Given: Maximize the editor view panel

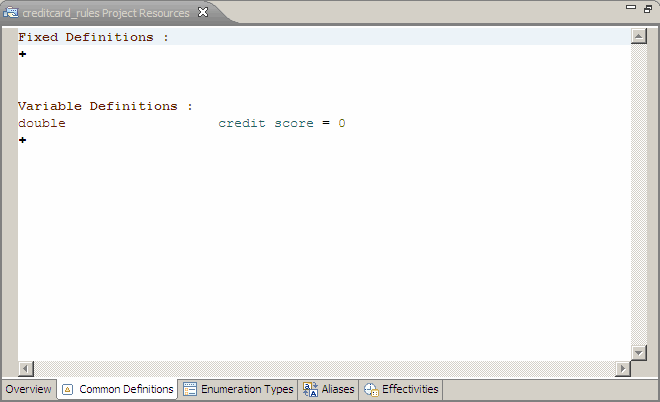Looking at the screenshot, I should [x=648, y=8].
